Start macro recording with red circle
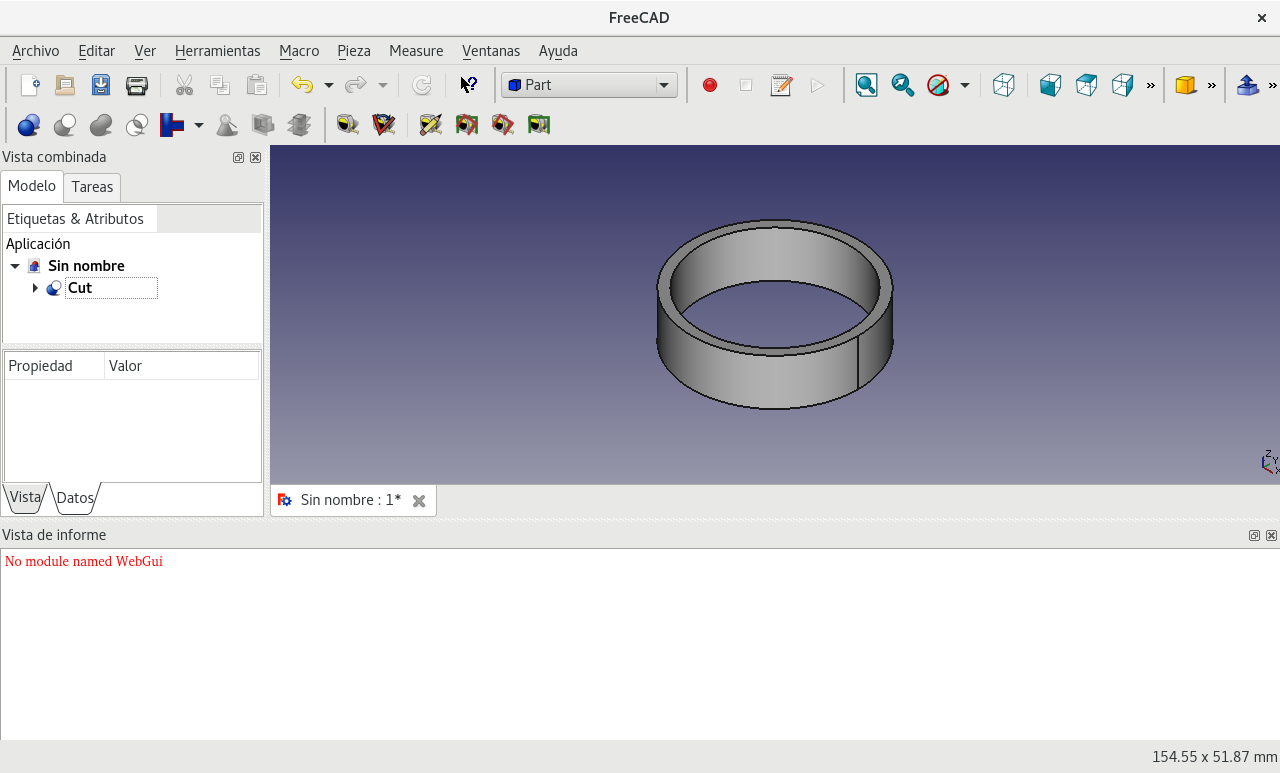Viewport: 1280px width, 773px height. (x=710, y=85)
